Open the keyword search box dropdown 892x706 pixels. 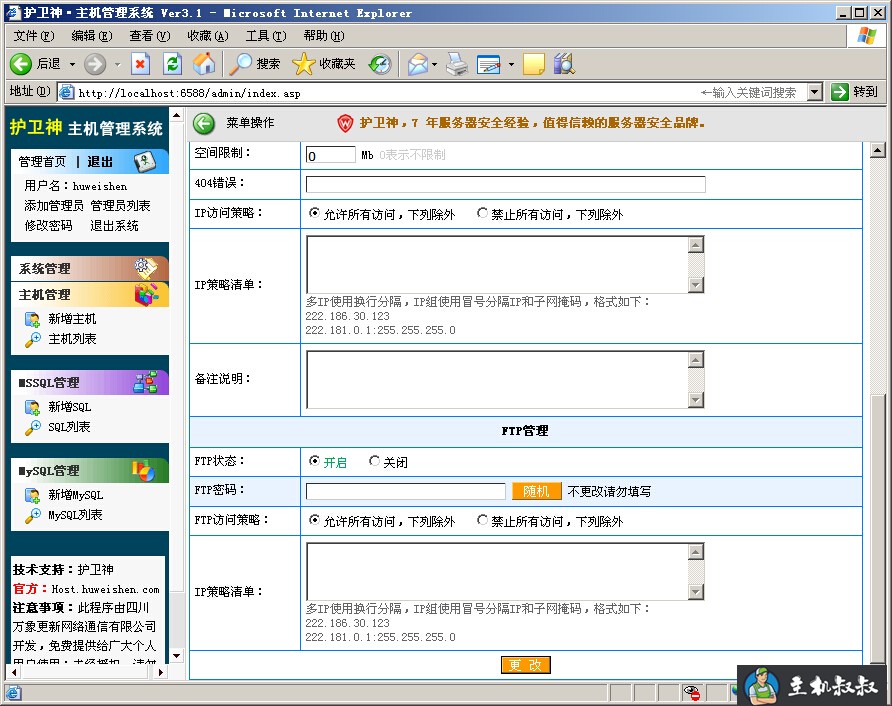pyautogui.click(x=815, y=92)
